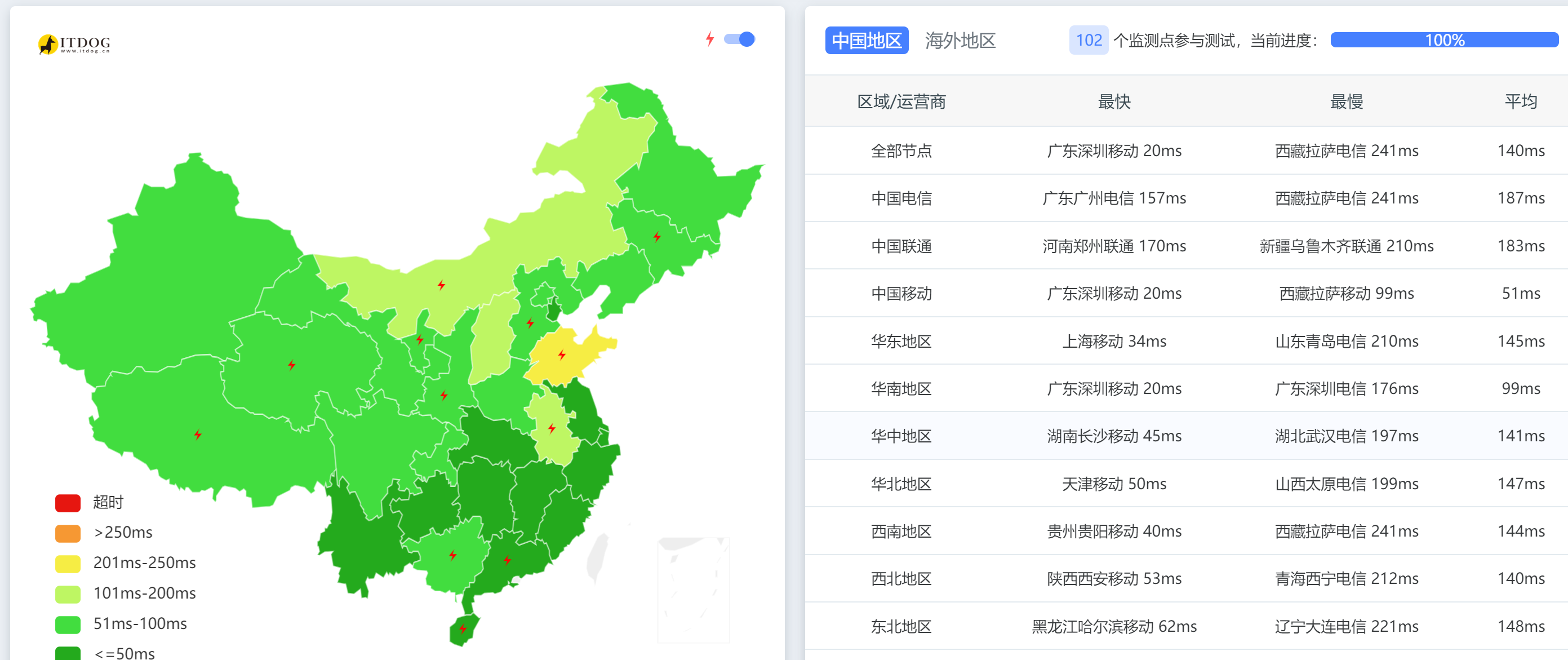Click the 最快 column header
The width and height of the screenshot is (1568, 660).
pos(1114,101)
